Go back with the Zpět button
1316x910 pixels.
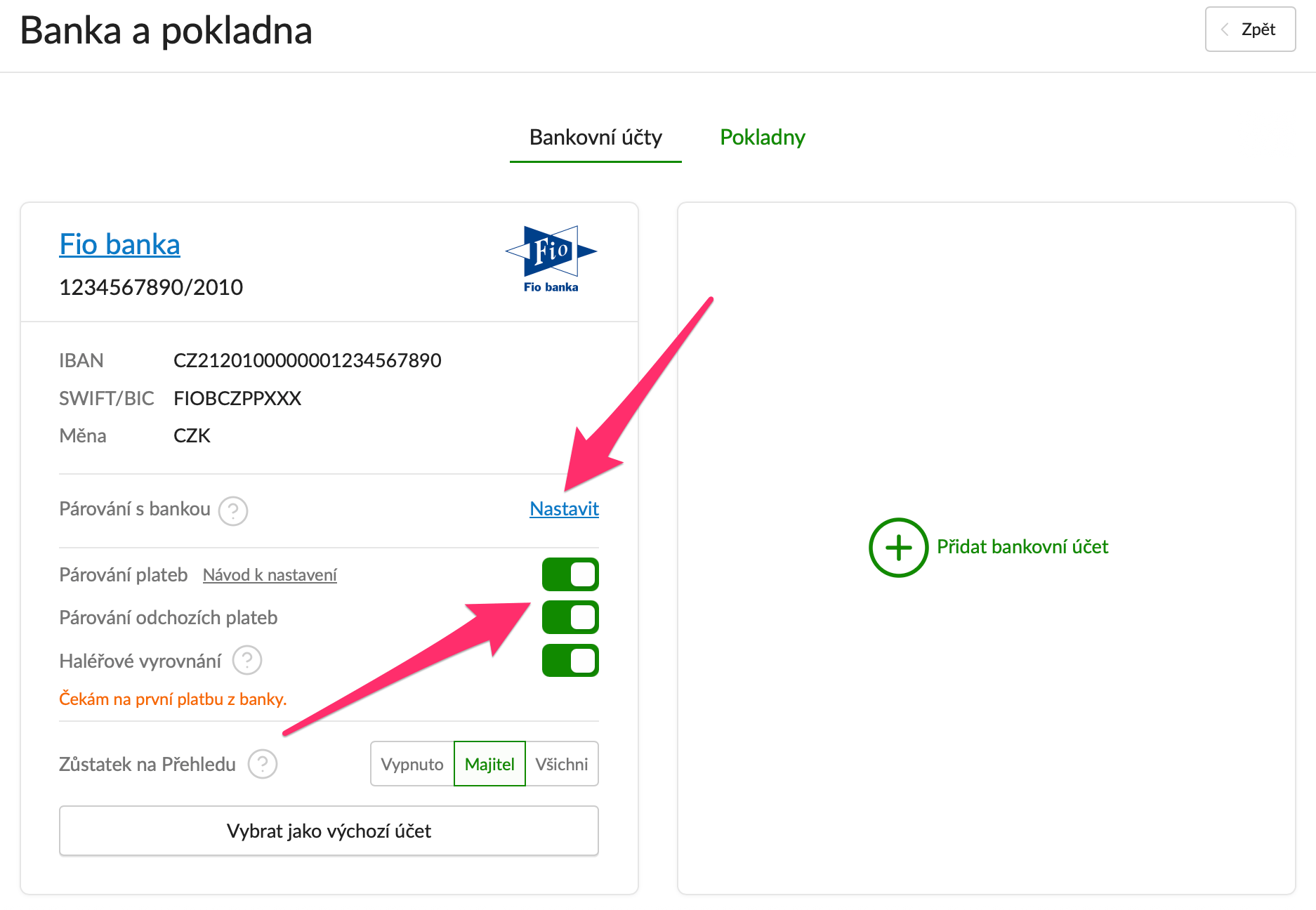point(1250,29)
